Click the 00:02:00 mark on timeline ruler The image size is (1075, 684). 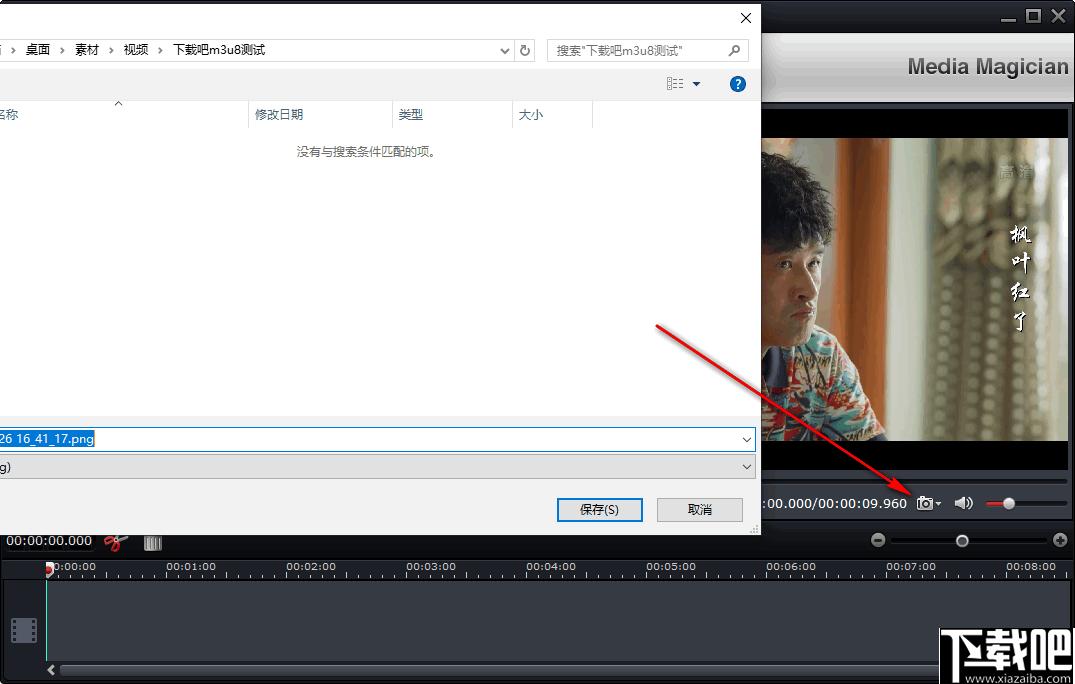311,567
